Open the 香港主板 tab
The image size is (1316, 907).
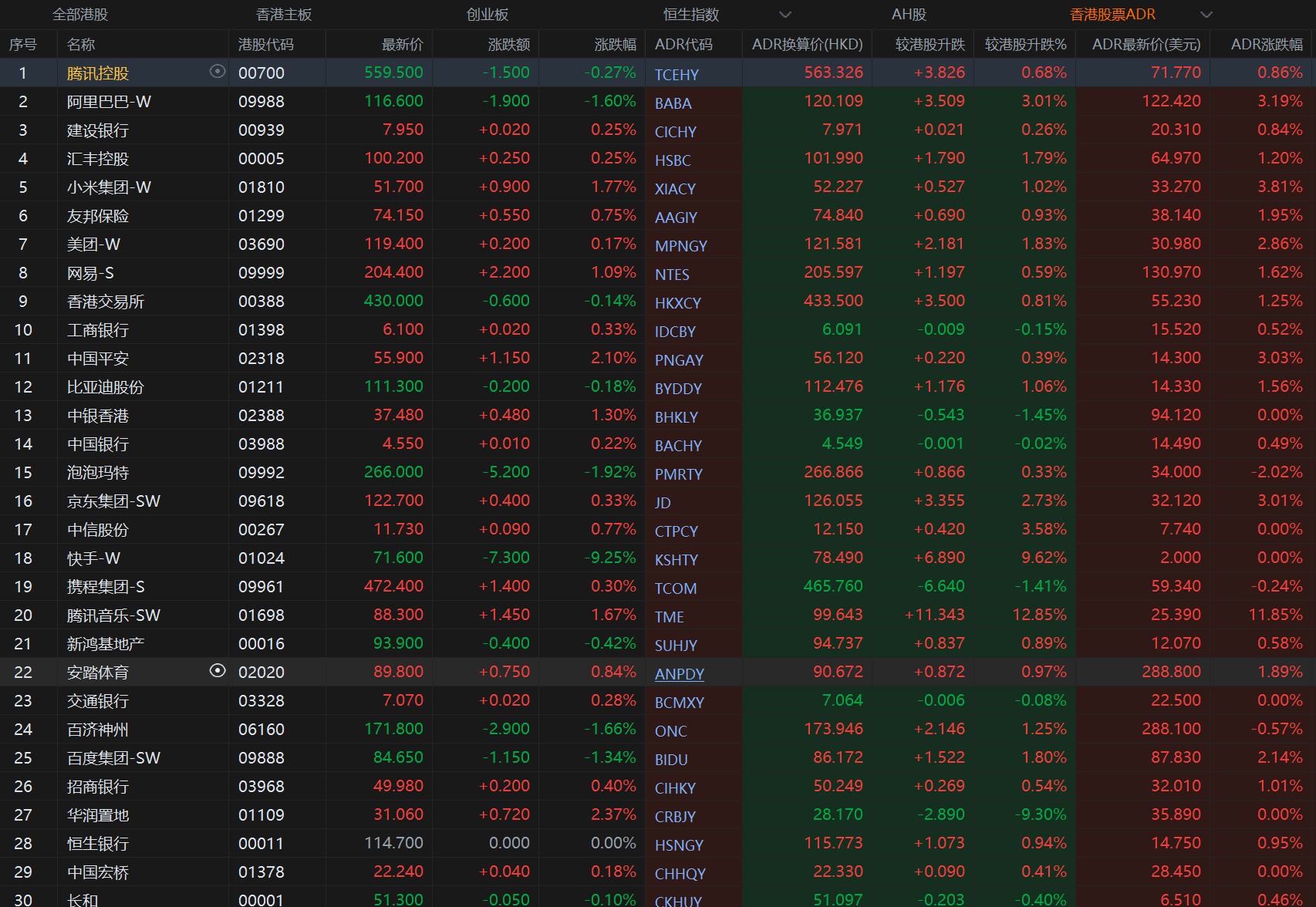284,15
